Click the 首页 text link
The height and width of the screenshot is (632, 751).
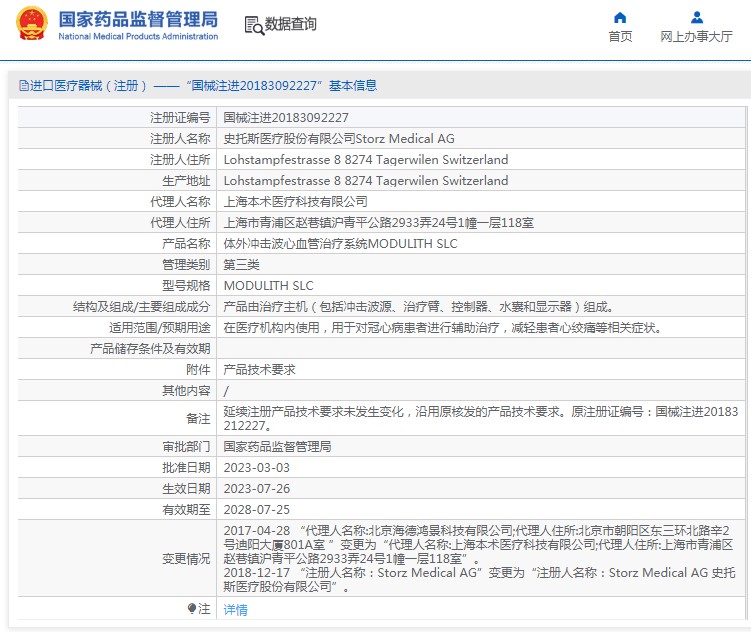point(620,36)
